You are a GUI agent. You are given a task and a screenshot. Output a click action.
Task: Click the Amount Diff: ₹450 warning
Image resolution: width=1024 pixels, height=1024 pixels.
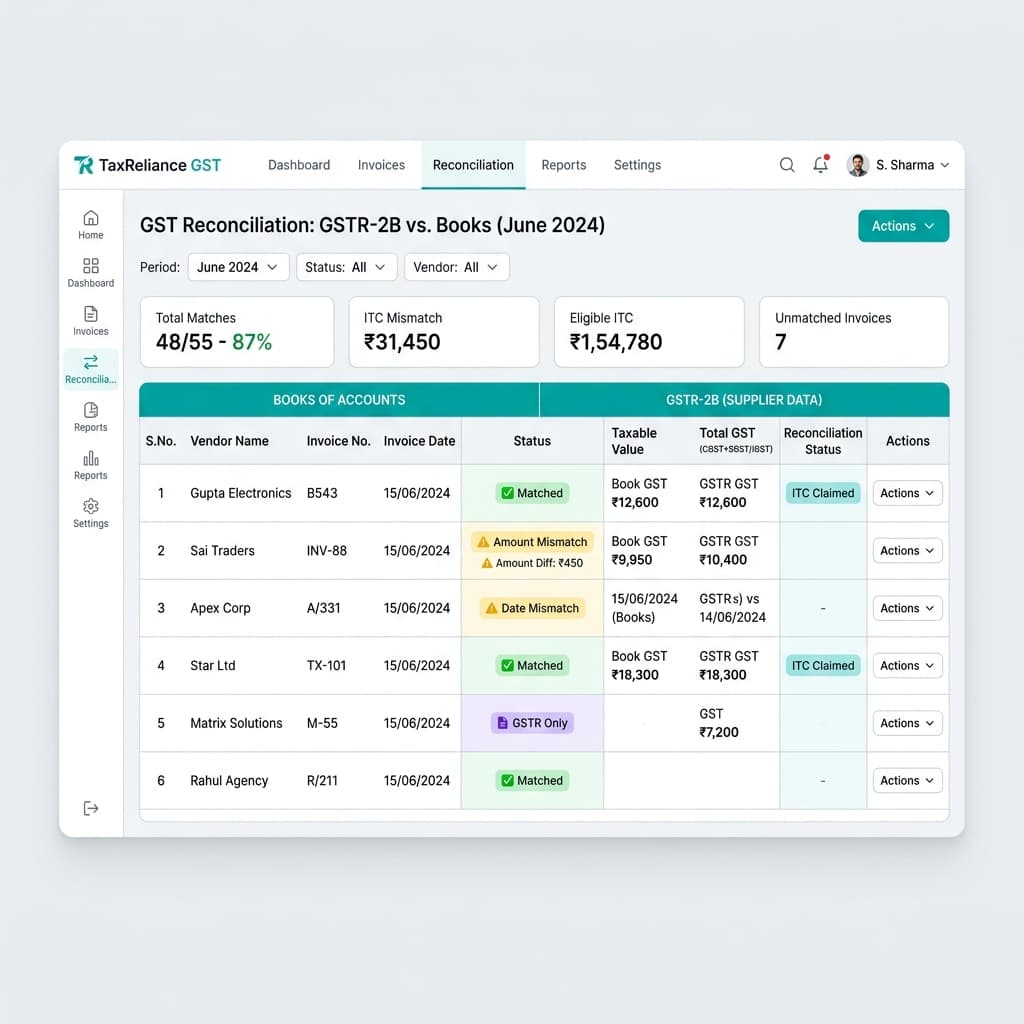click(x=532, y=563)
